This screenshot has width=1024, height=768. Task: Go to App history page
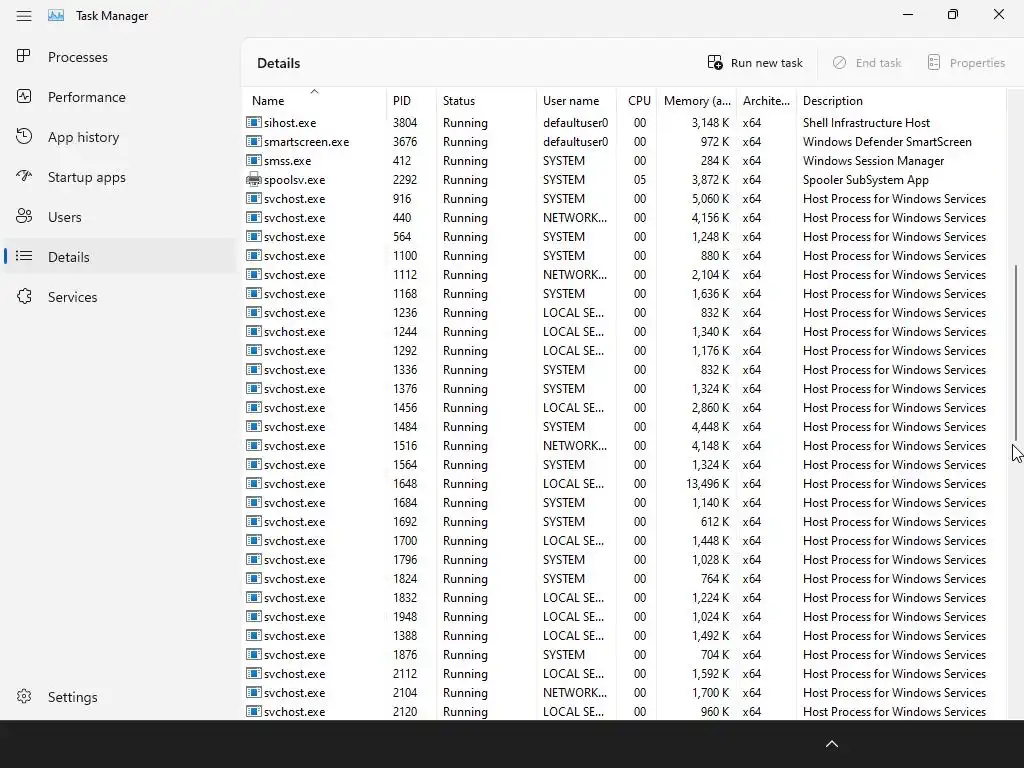point(84,137)
